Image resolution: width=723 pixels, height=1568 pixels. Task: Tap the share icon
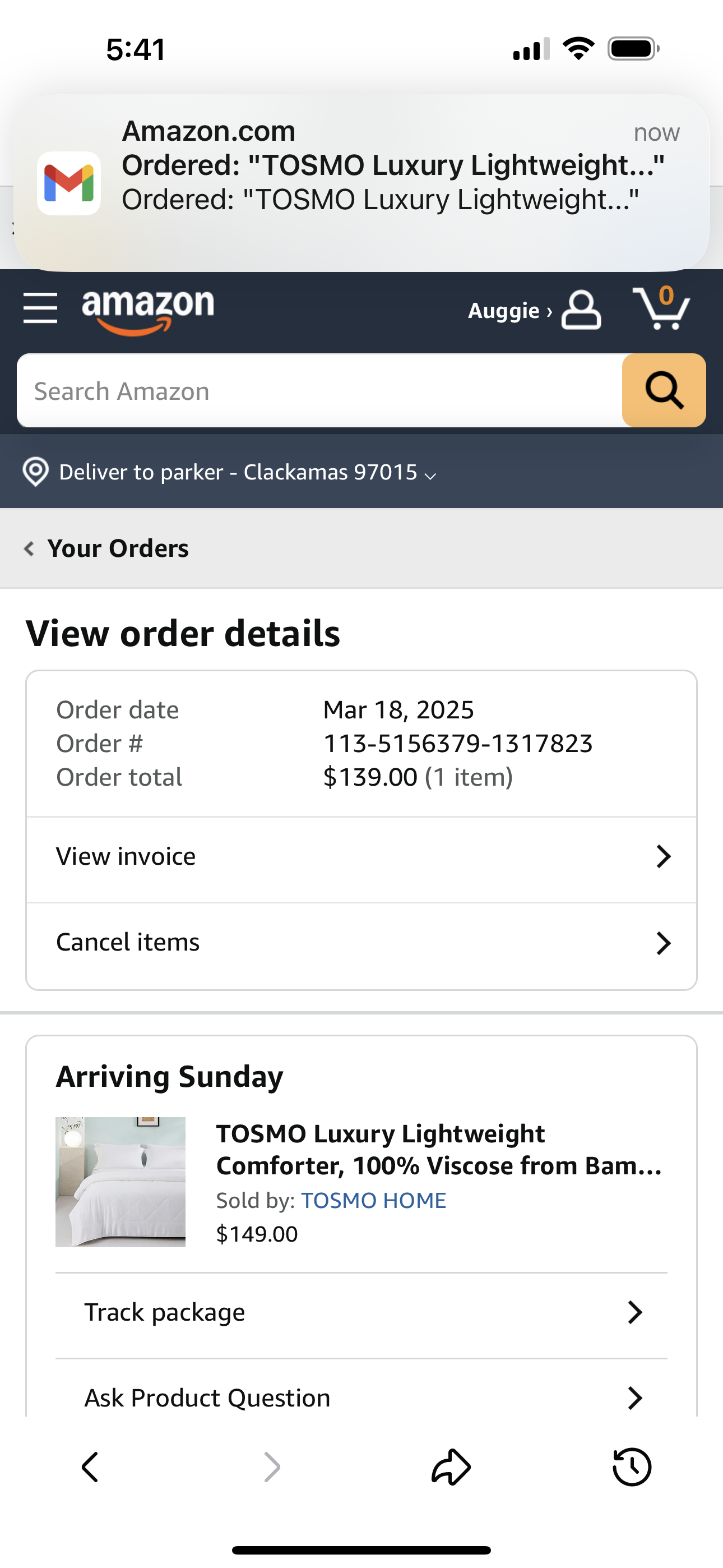coord(451,1466)
